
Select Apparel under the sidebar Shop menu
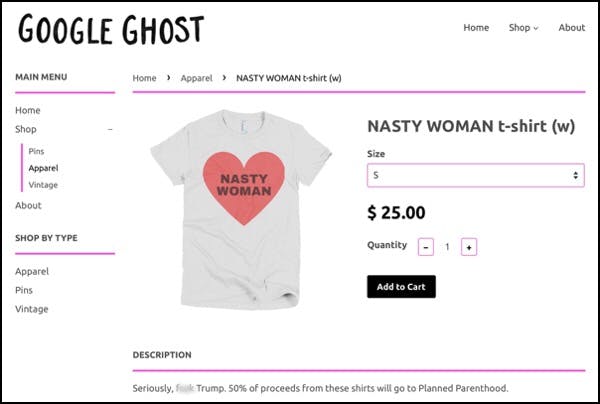coord(43,168)
